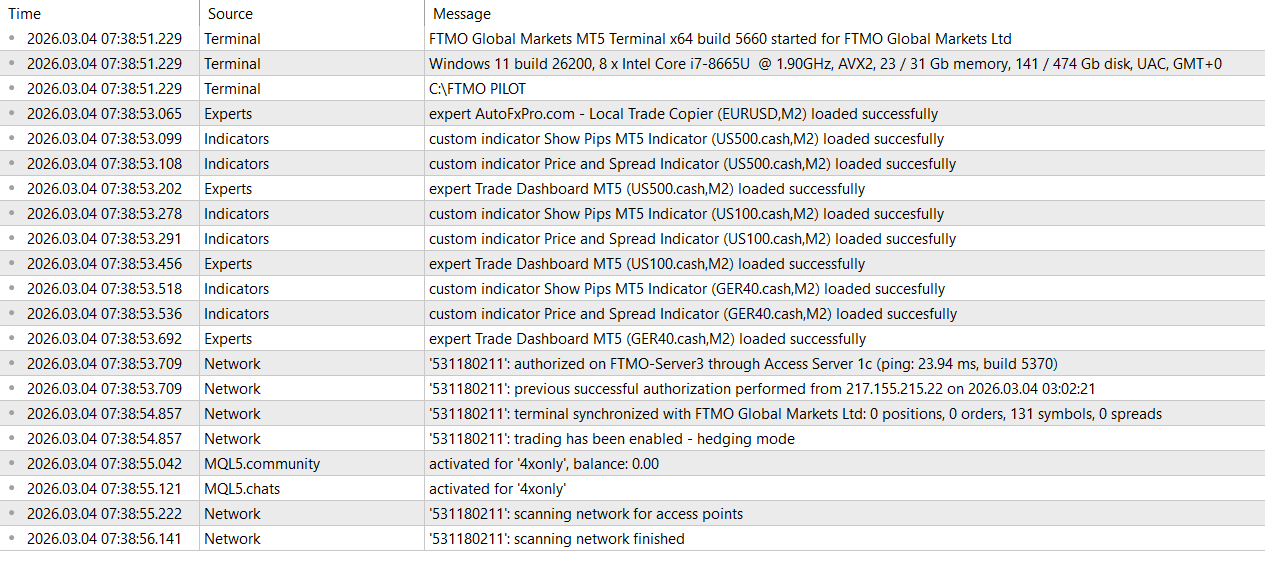1265x578 pixels.
Task: Select the terminal synchronized message row
Action: click(x=795, y=414)
